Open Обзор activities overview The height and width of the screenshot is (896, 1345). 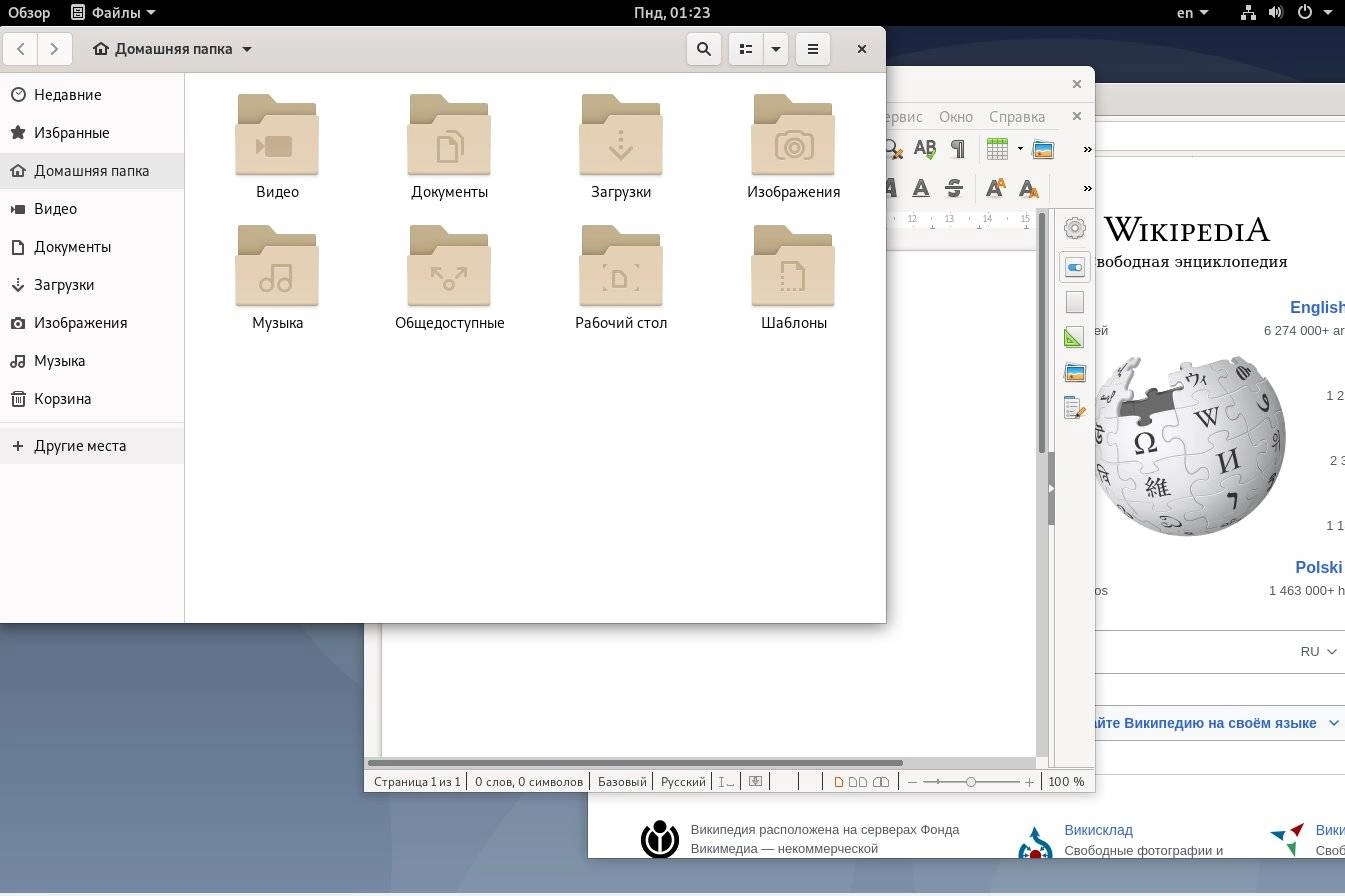(29, 13)
